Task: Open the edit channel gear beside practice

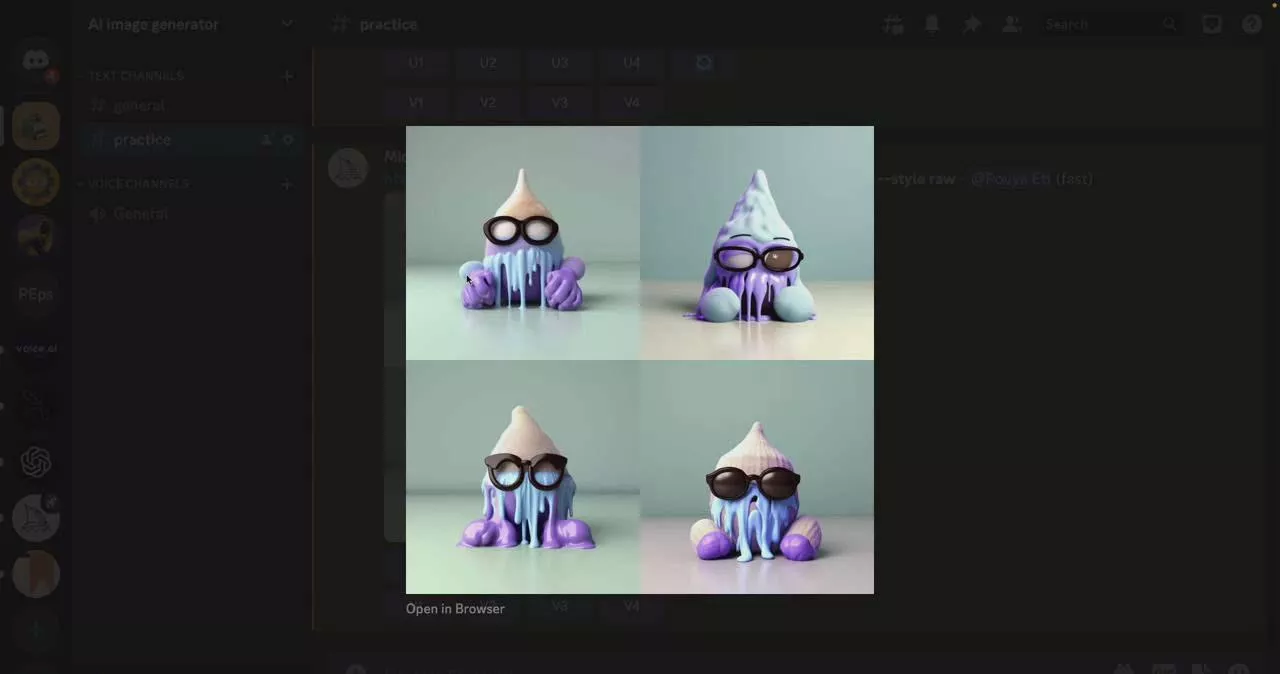Action: pos(288,140)
